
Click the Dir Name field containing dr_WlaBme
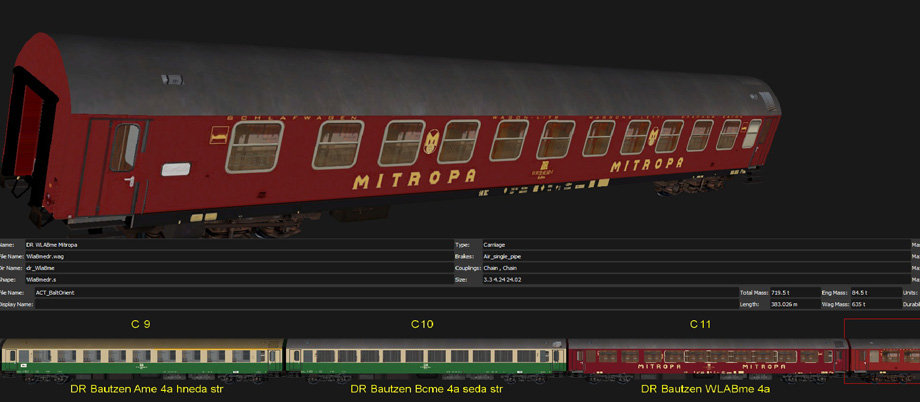coord(238,268)
